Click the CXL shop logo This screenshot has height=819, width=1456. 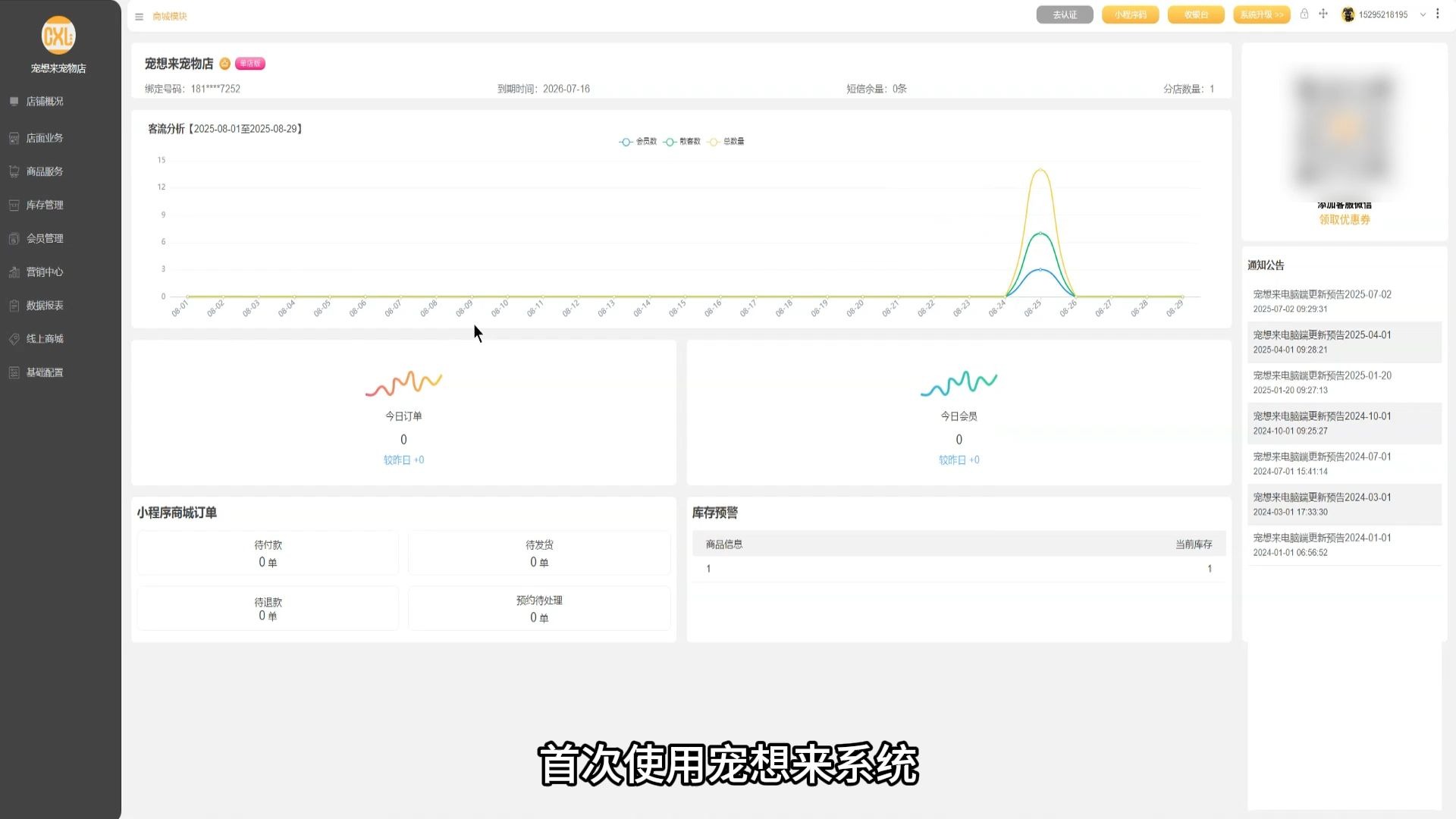[58, 36]
